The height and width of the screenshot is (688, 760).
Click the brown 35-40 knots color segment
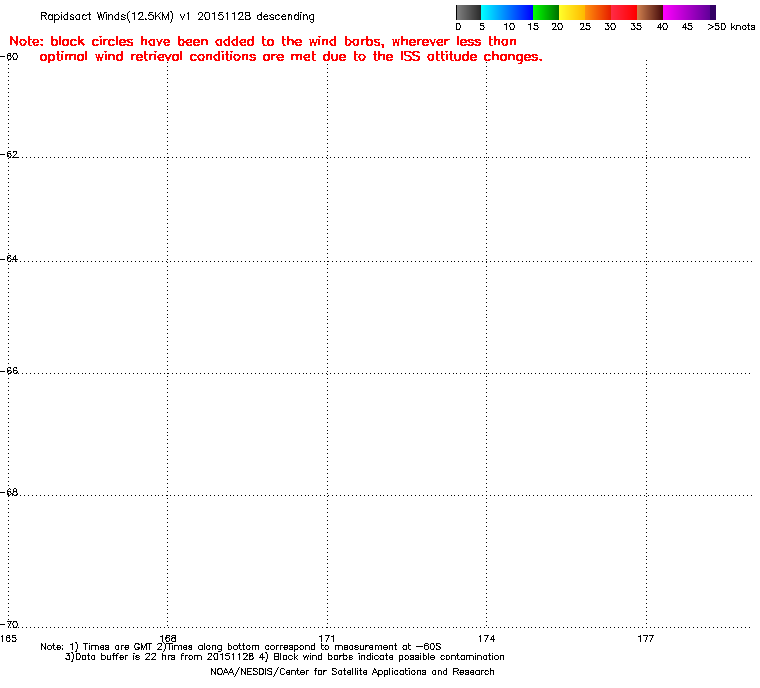649,12
